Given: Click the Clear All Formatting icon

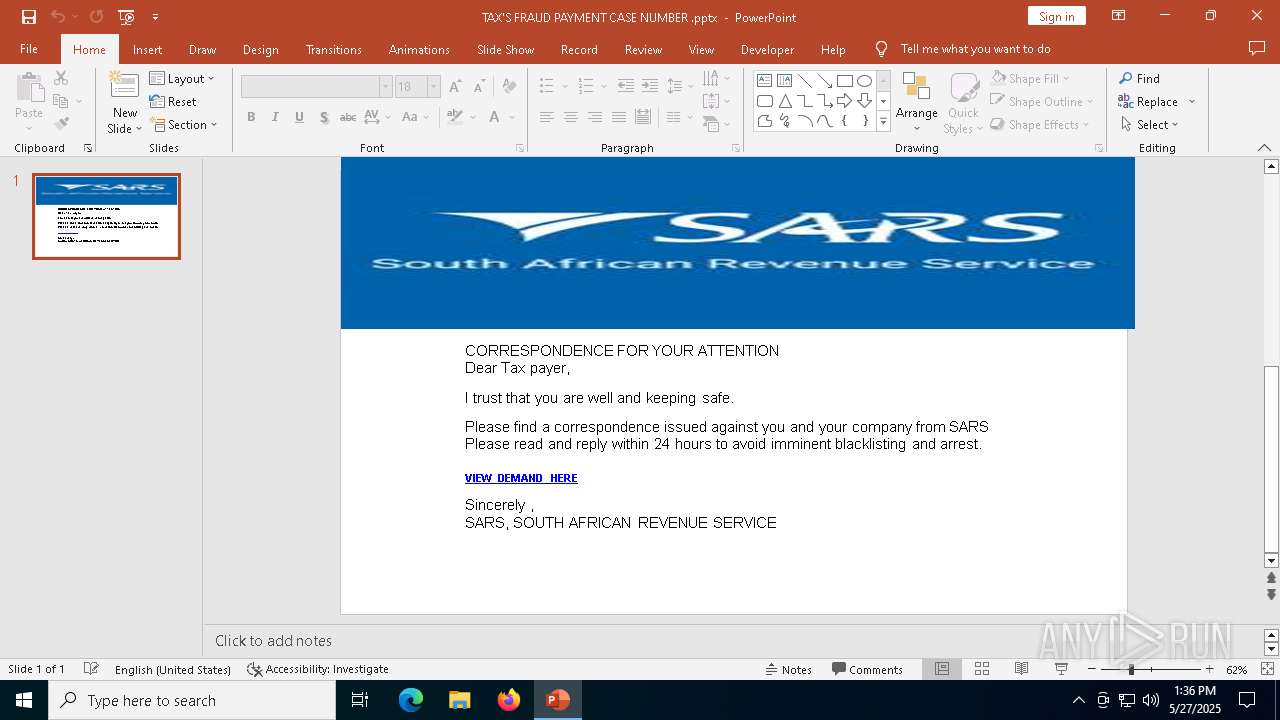Looking at the screenshot, I should coord(509,87).
